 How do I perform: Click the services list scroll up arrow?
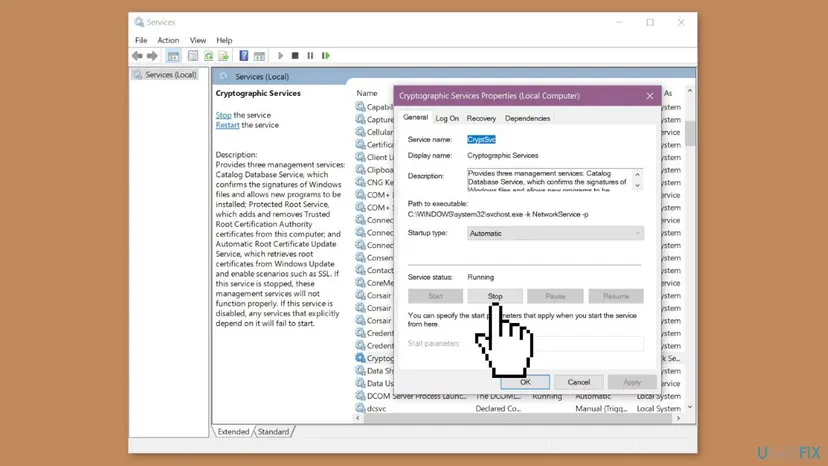click(x=690, y=91)
